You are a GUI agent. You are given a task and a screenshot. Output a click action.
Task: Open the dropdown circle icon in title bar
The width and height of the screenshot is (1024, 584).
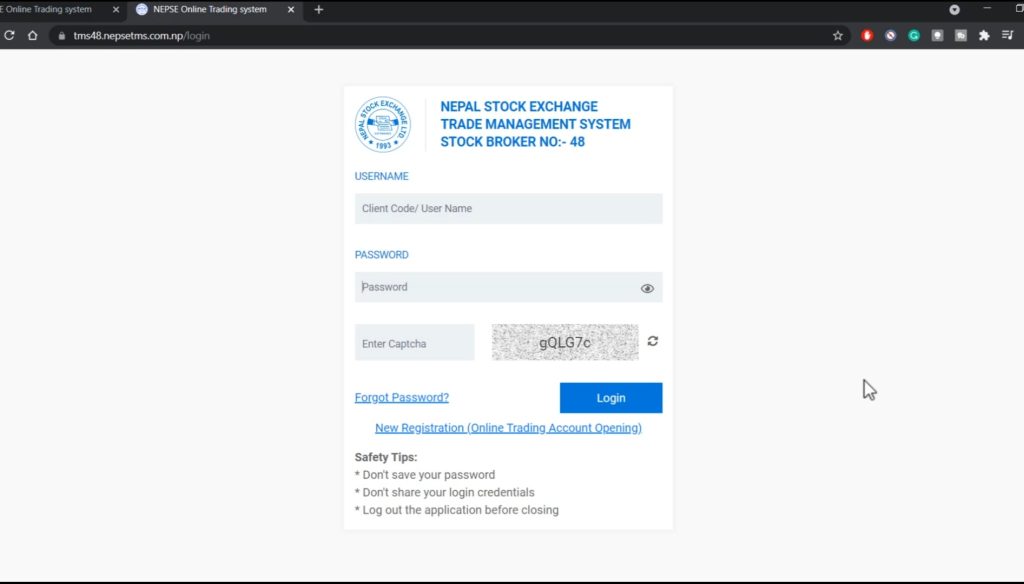pyautogui.click(x=954, y=10)
